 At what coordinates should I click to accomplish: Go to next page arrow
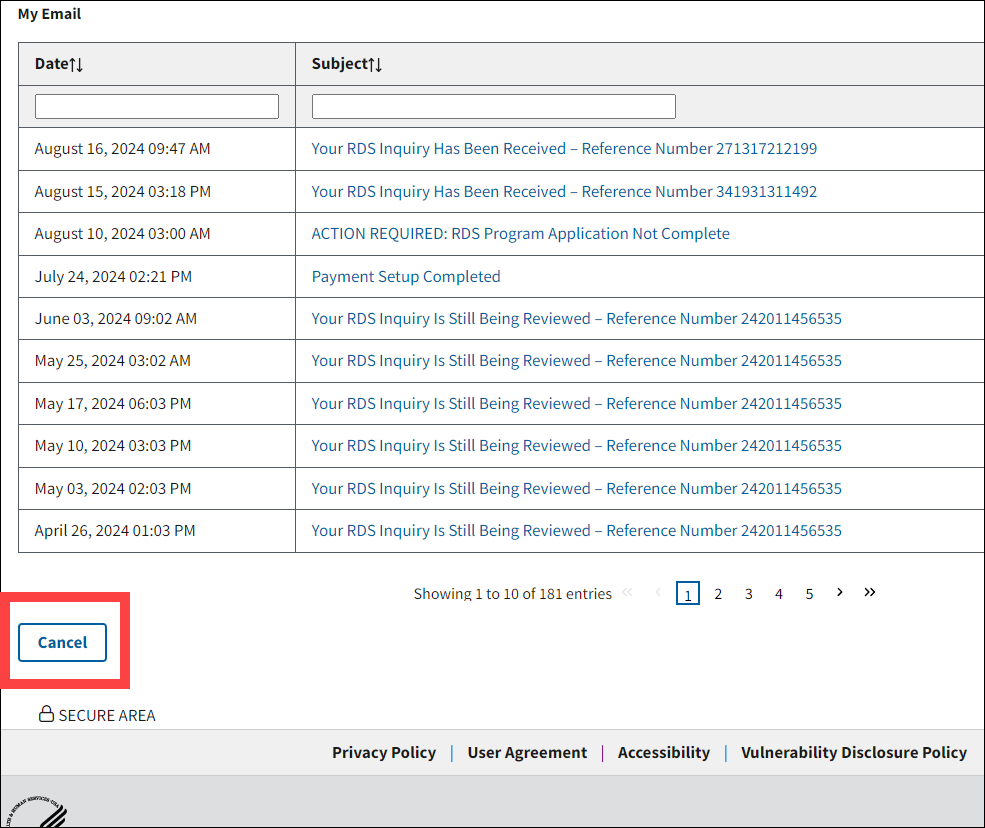839,592
